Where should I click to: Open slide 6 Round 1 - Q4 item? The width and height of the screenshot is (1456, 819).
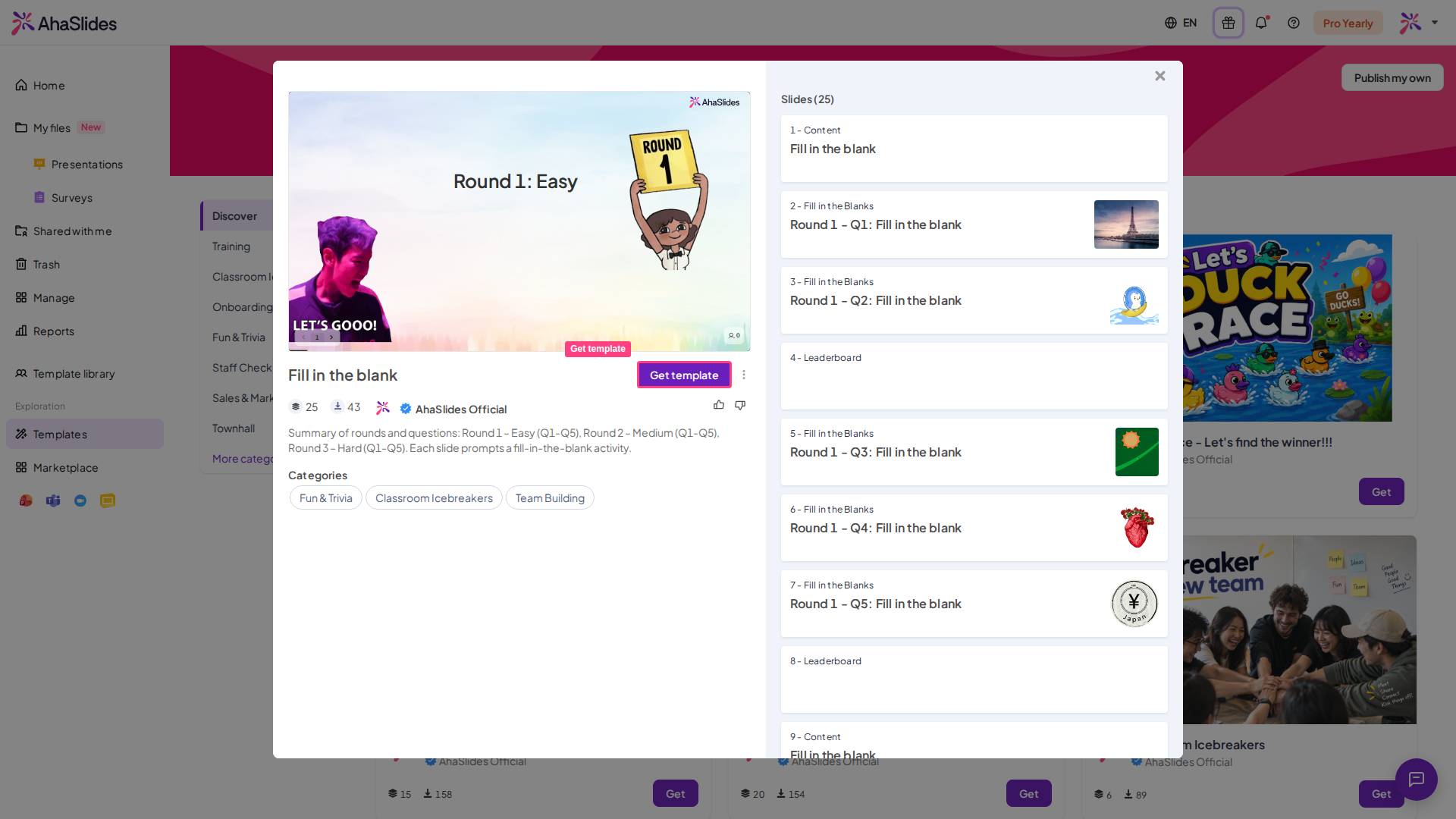pos(974,528)
